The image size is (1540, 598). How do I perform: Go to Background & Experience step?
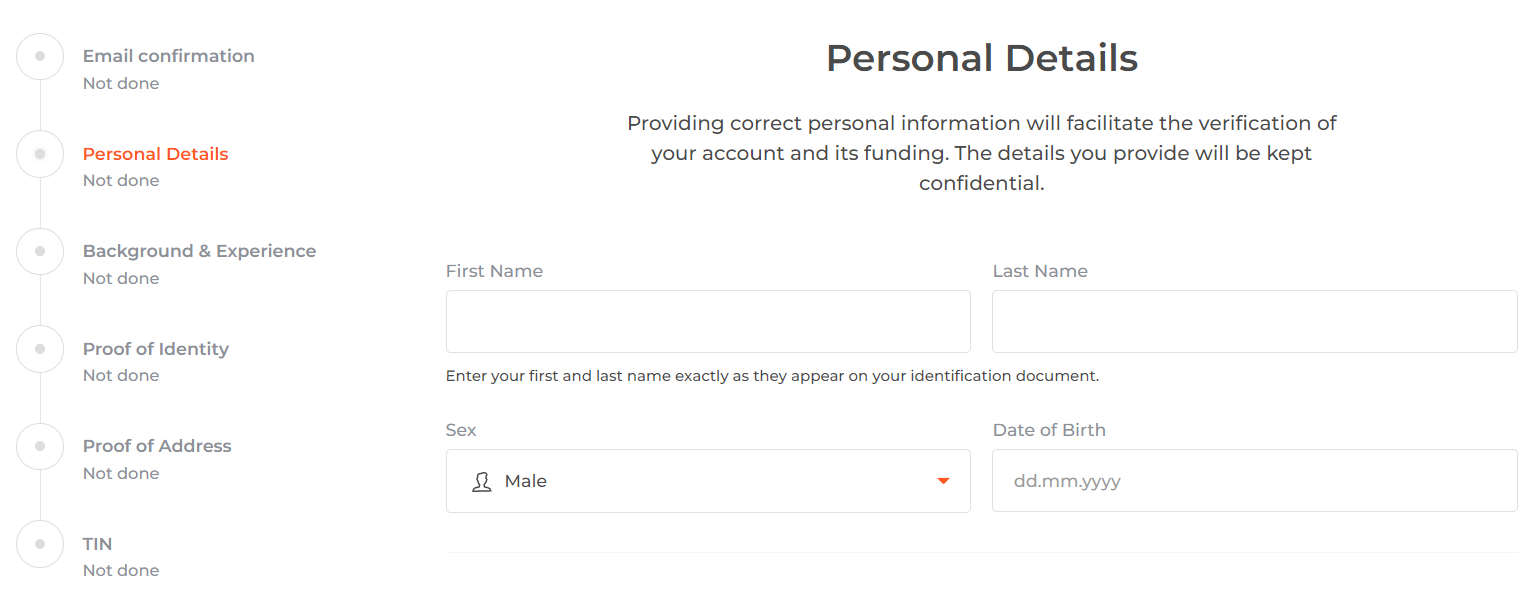coord(200,251)
